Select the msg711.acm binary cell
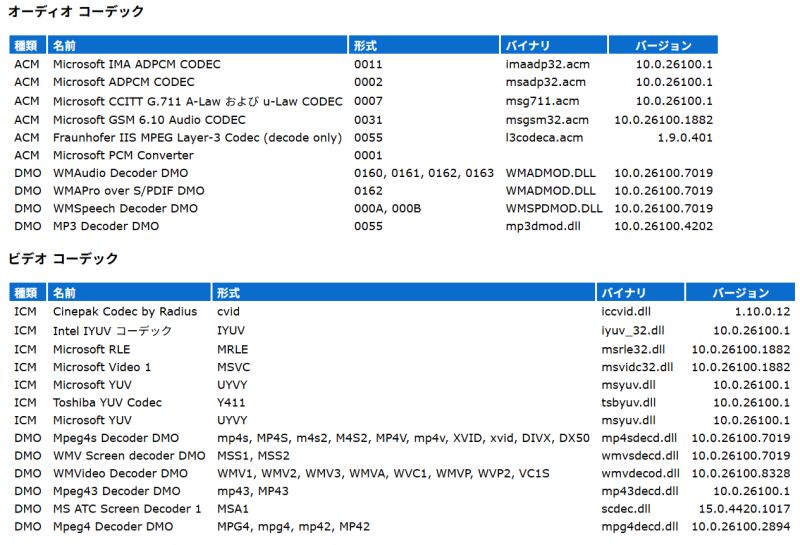The image size is (800, 545). (542, 101)
